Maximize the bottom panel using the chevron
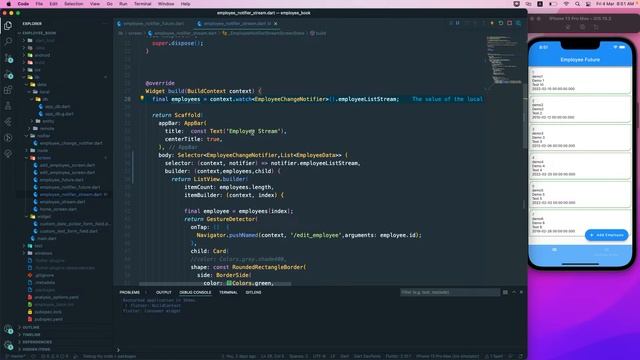The image size is (640, 360). click(514, 292)
